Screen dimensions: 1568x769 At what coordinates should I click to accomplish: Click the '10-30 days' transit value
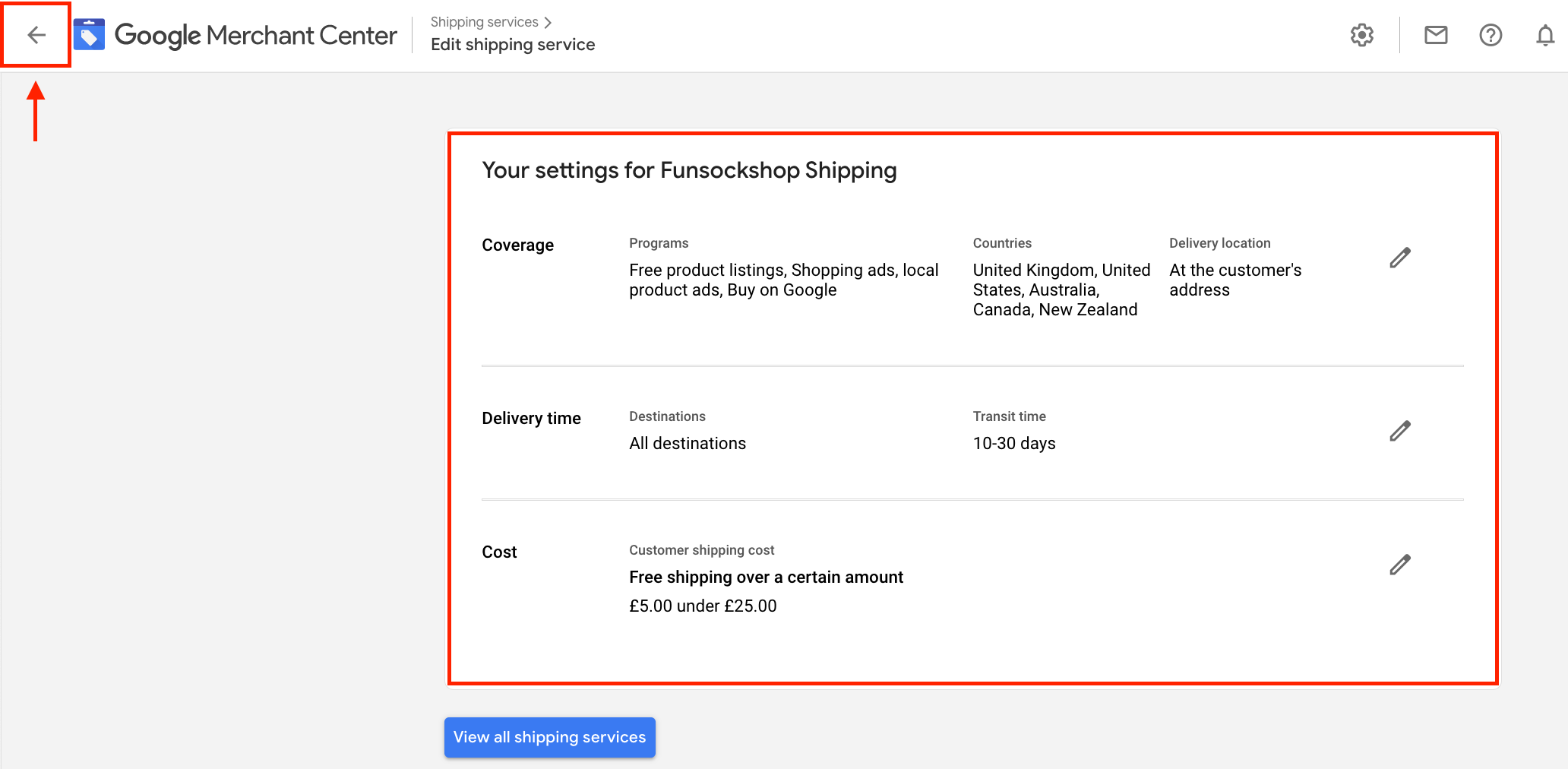(x=1014, y=443)
